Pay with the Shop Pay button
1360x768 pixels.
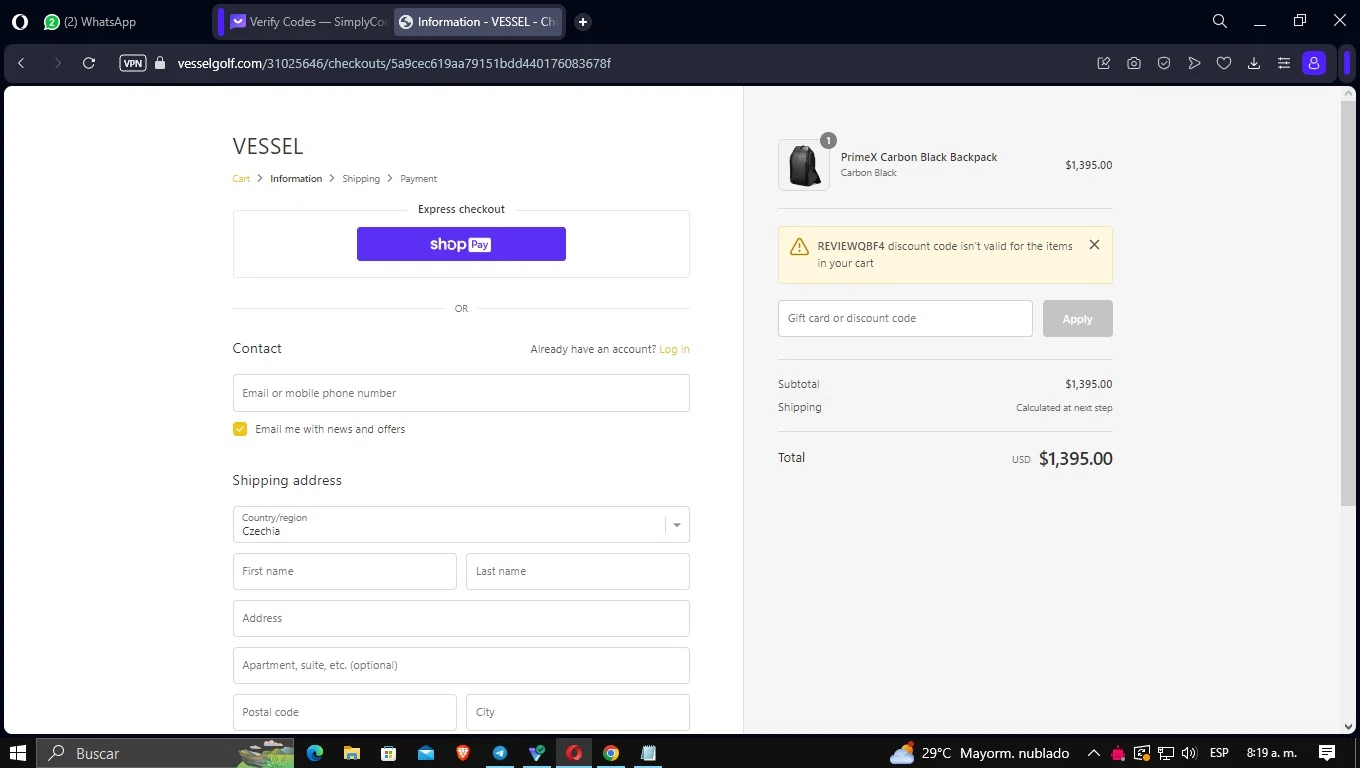click(x=461, y=244)
